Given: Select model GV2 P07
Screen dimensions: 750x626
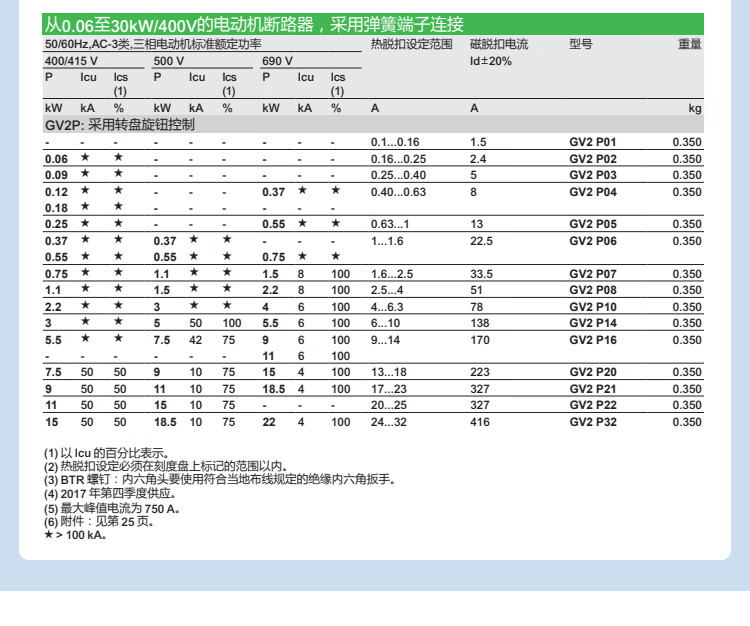Looking at the screenshot, I should point(593,274).
